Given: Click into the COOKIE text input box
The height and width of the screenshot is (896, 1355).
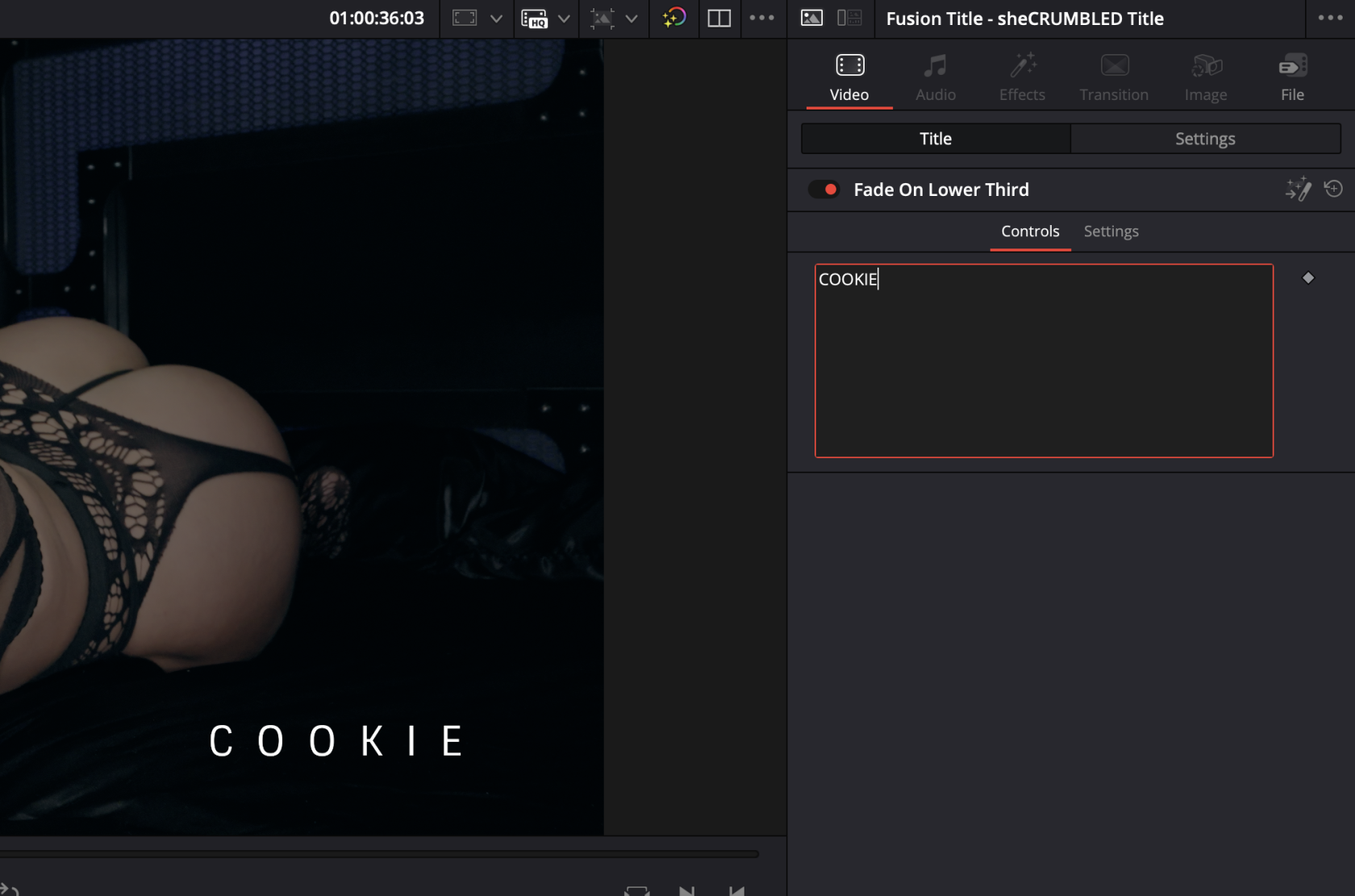Looking at the screenshot, I should (x=1044, y=360).
